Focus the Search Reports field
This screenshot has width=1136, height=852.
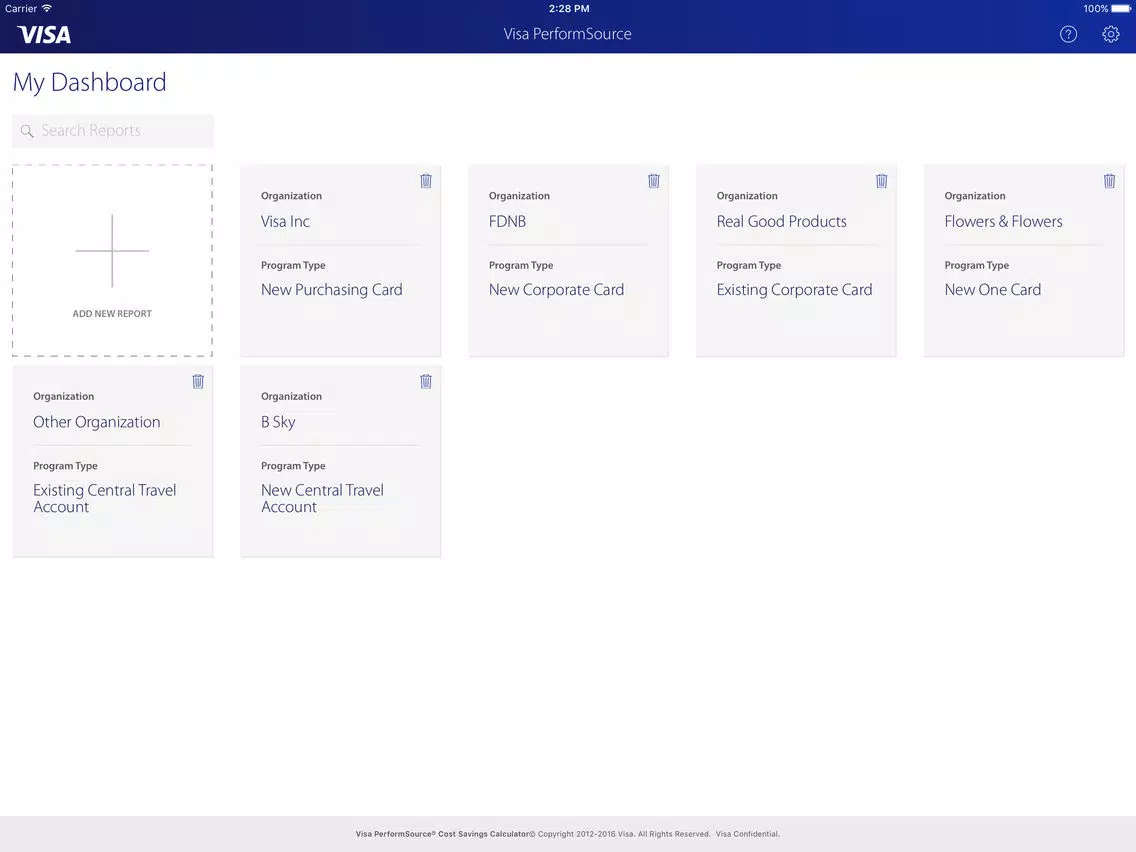tap(113, 131)
